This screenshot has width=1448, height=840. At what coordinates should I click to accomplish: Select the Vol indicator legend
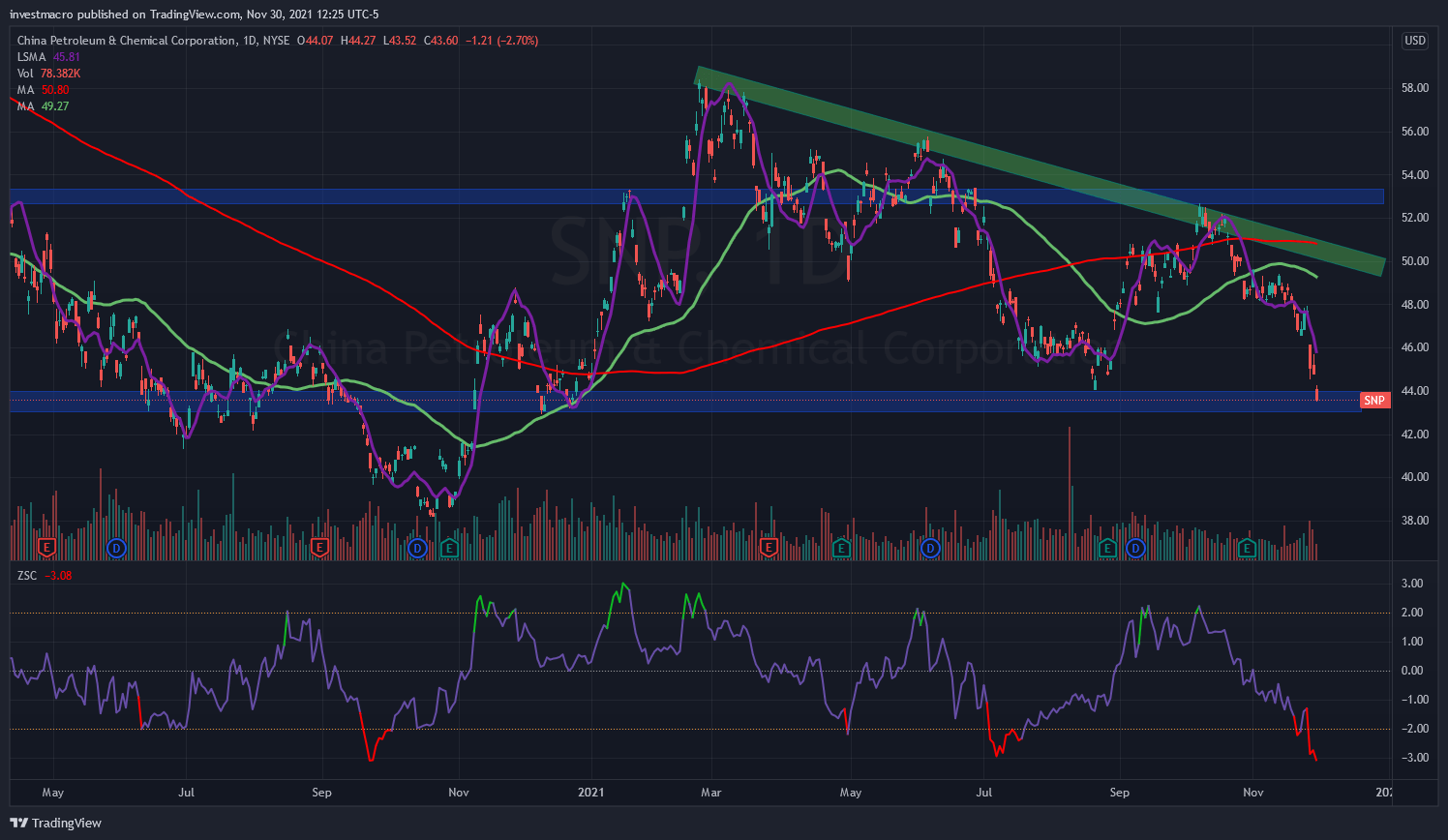pos(25,74)
